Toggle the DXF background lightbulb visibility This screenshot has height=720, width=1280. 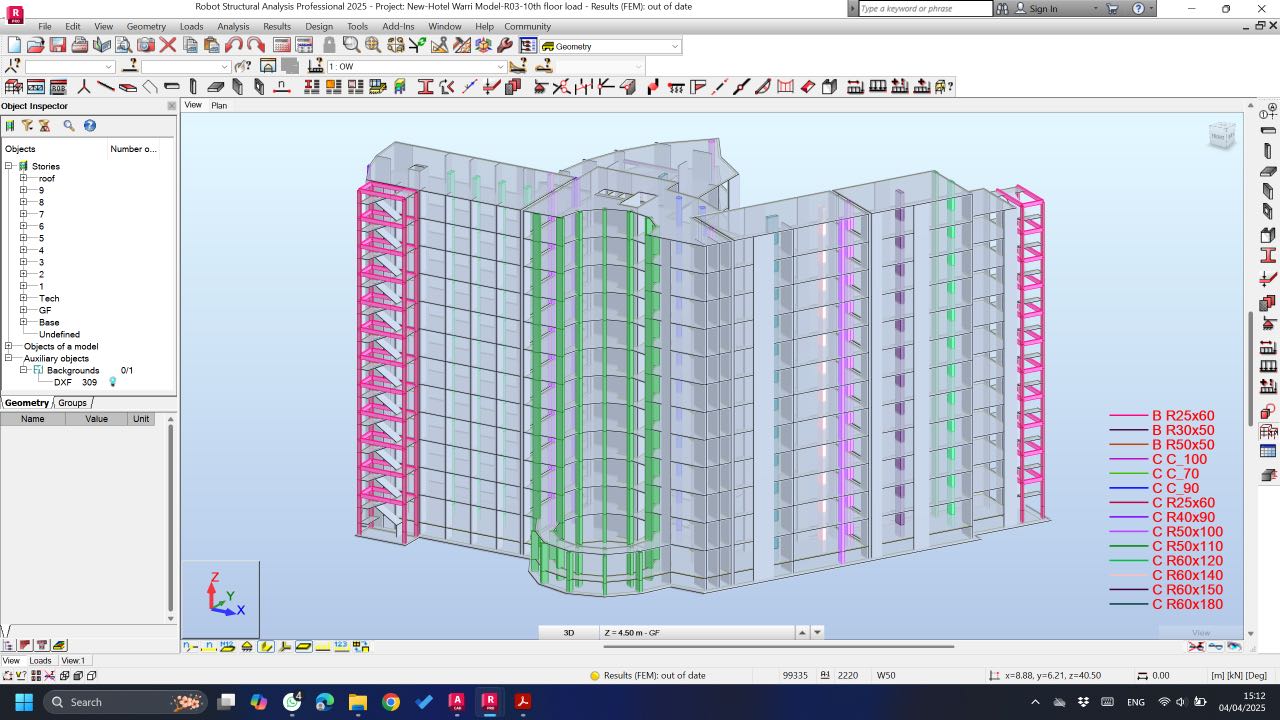pos(112,382)
